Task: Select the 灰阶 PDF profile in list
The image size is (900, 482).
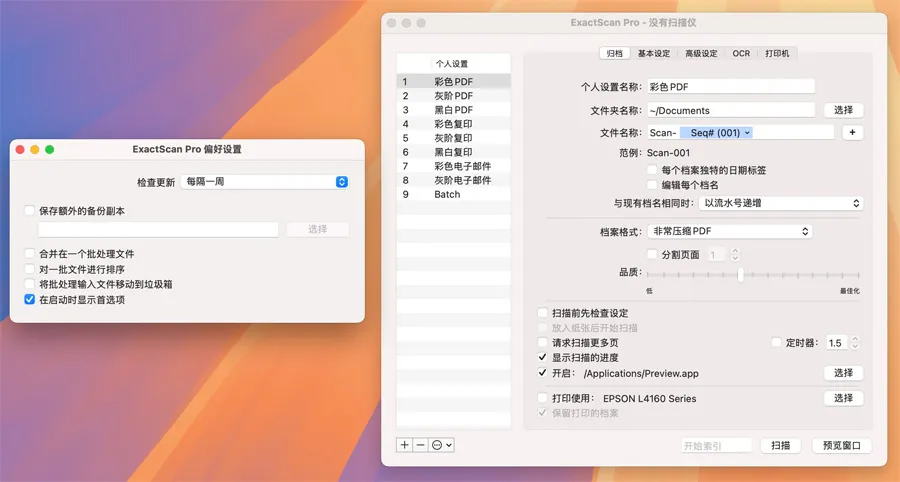Action: pyautogui.click(x=453, y=96)
